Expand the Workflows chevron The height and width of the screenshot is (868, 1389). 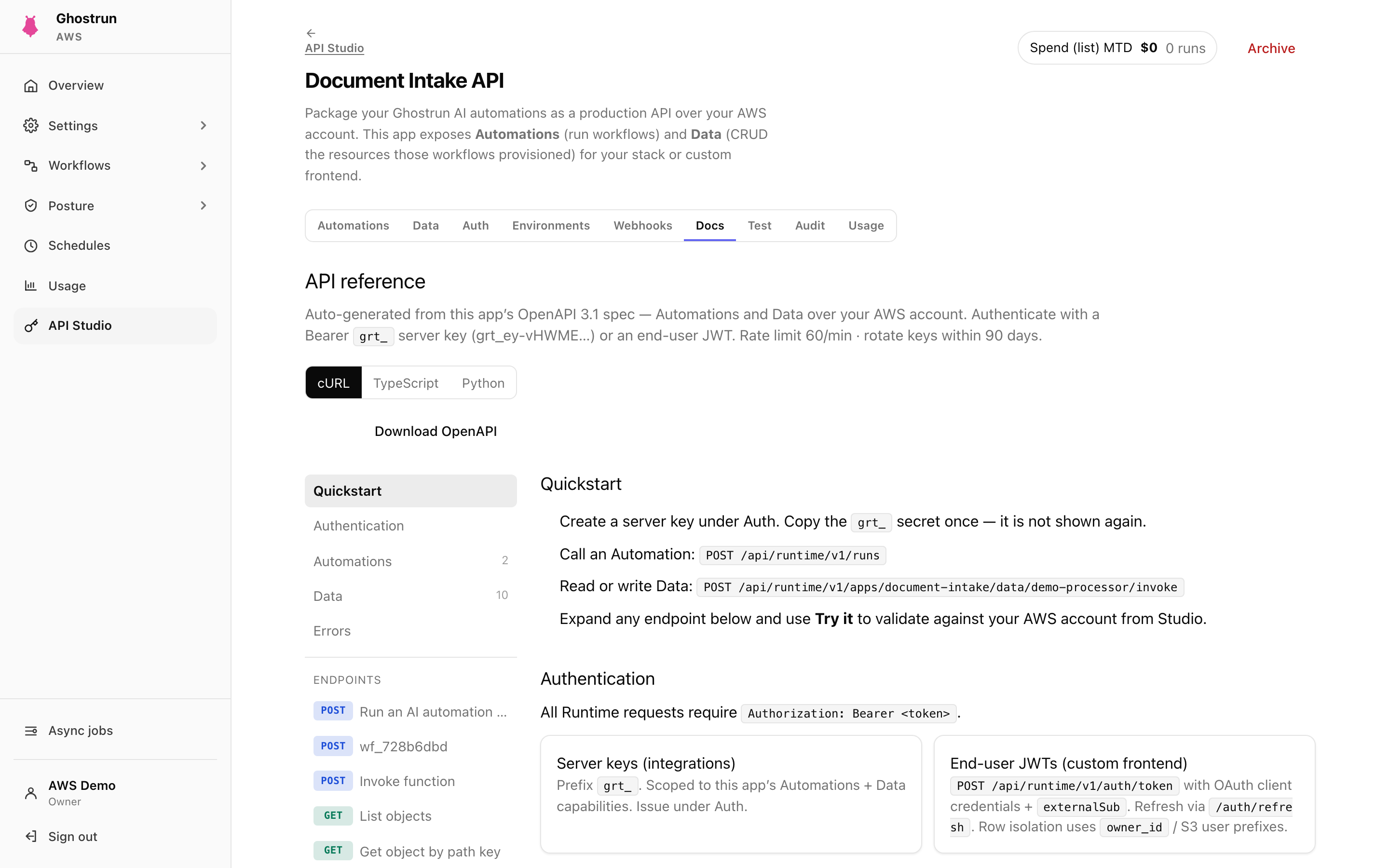pyautogui.click(x=203, y=166)
